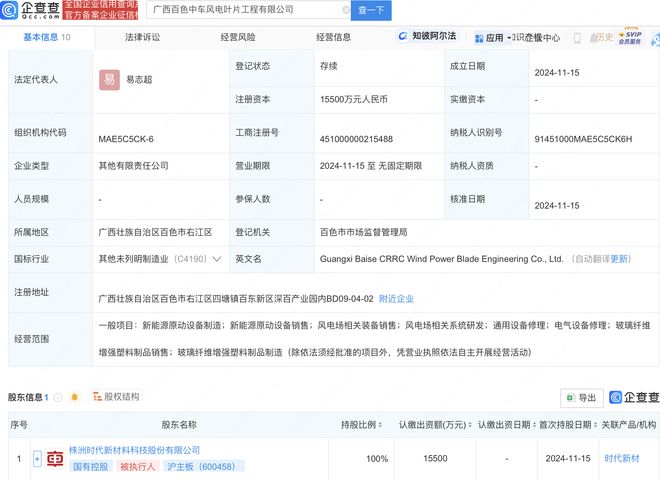Click the CRRC logo of shareholder row
Image resolution: width=660 pixels, height=480 pixels.
click(55, 459)
